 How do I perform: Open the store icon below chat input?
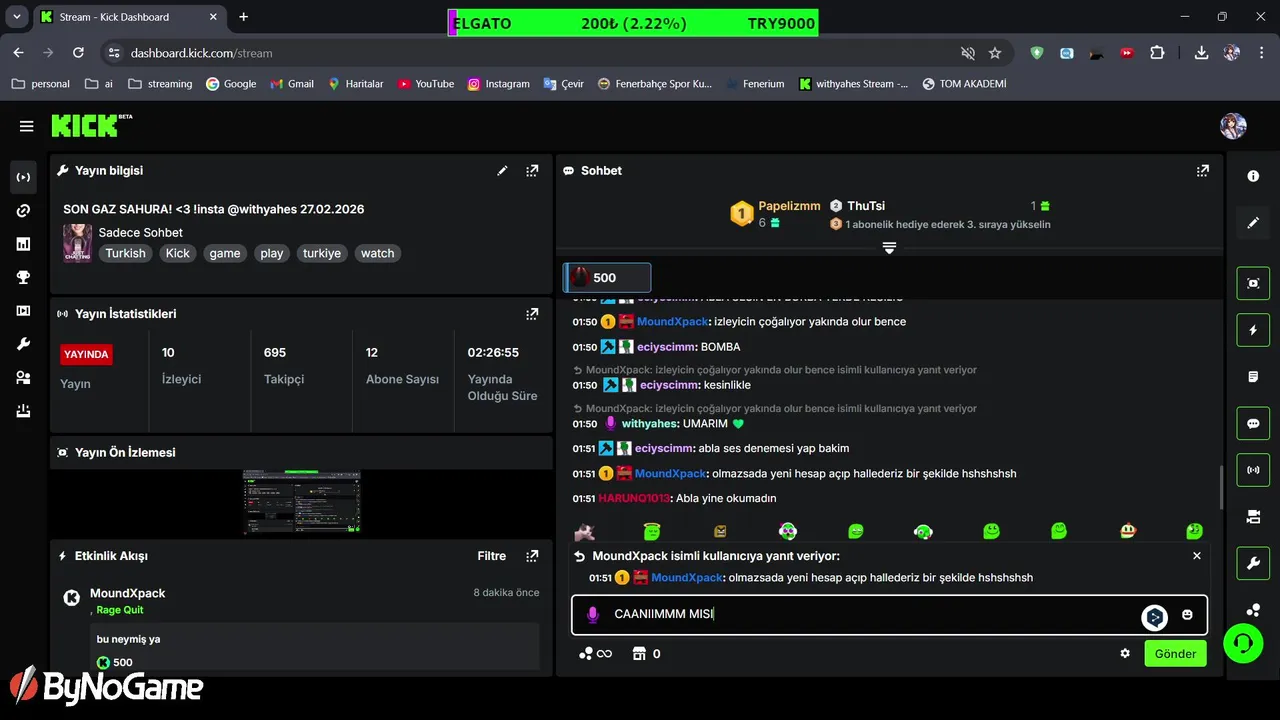(x=640, y=654)
